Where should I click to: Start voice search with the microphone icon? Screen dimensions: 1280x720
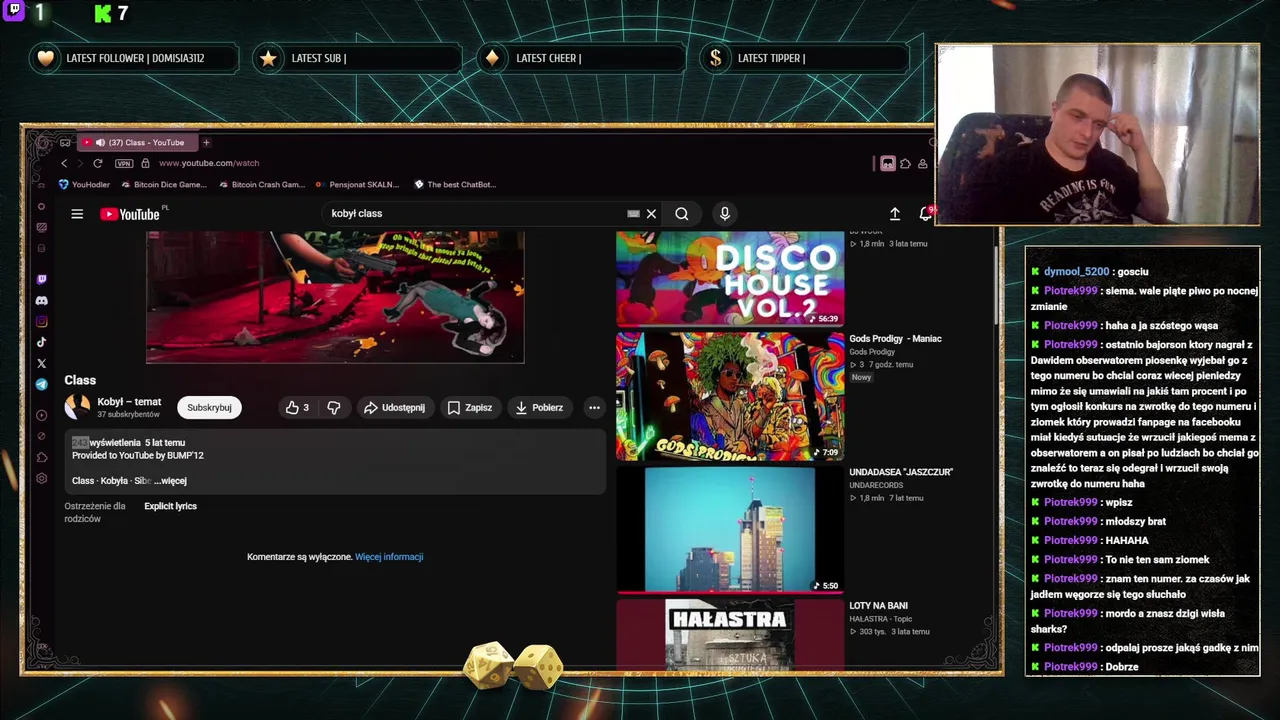click(x=725, y=213)
